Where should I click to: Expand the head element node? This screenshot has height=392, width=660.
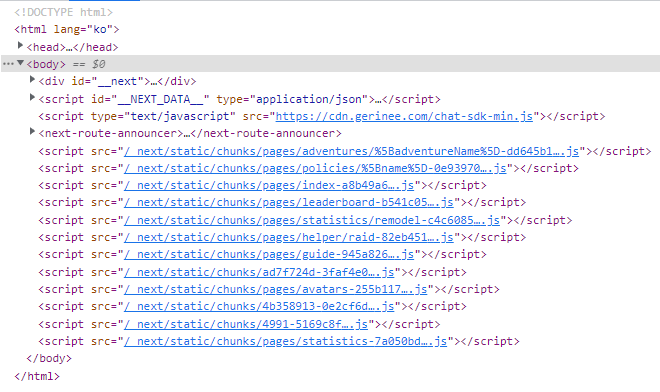(x=20, y=45)
